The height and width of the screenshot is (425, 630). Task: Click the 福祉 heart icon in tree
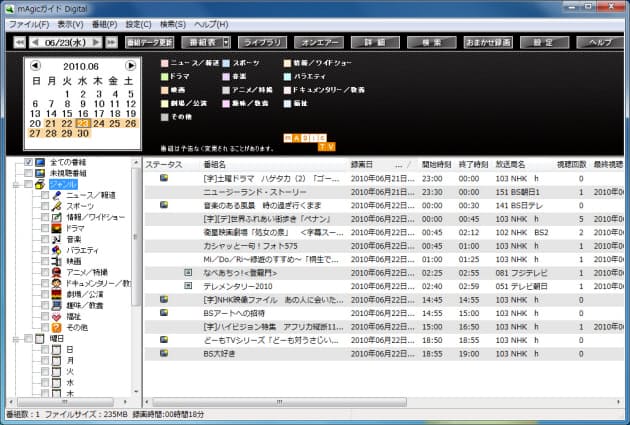click(x=58, y=316)
